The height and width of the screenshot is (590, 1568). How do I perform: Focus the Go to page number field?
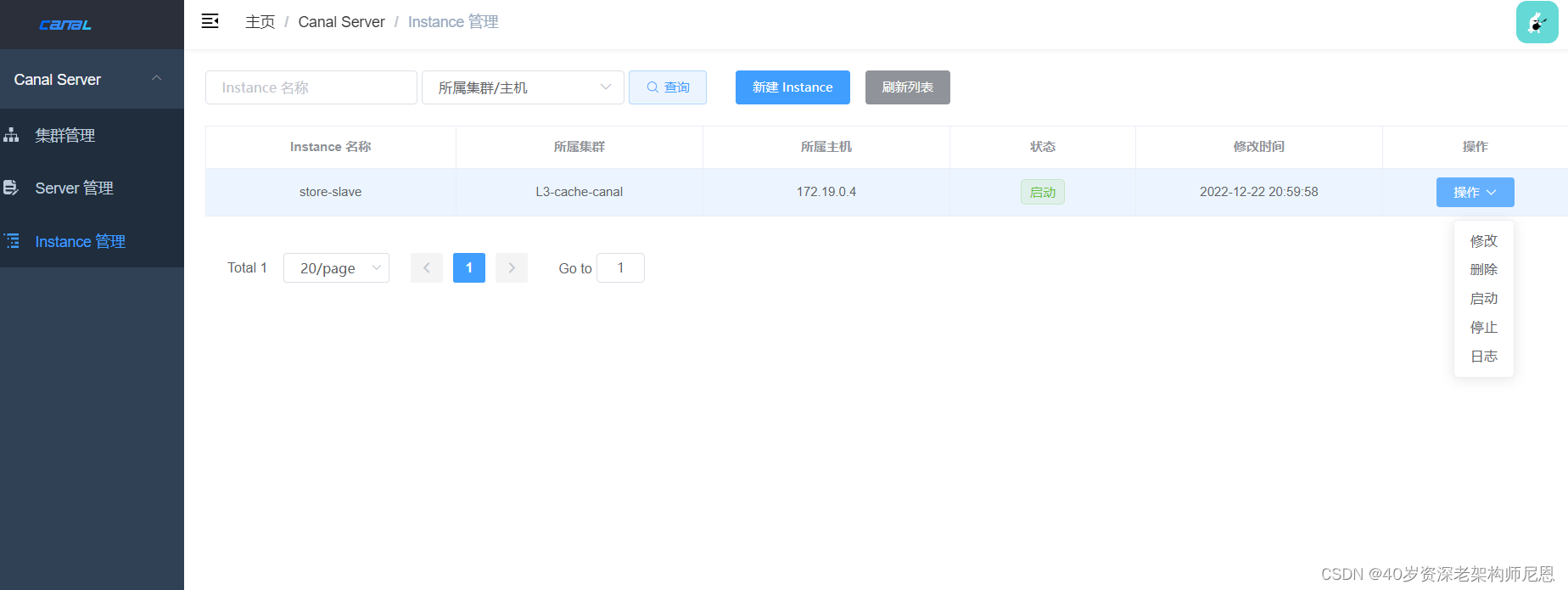pos(620,267)
